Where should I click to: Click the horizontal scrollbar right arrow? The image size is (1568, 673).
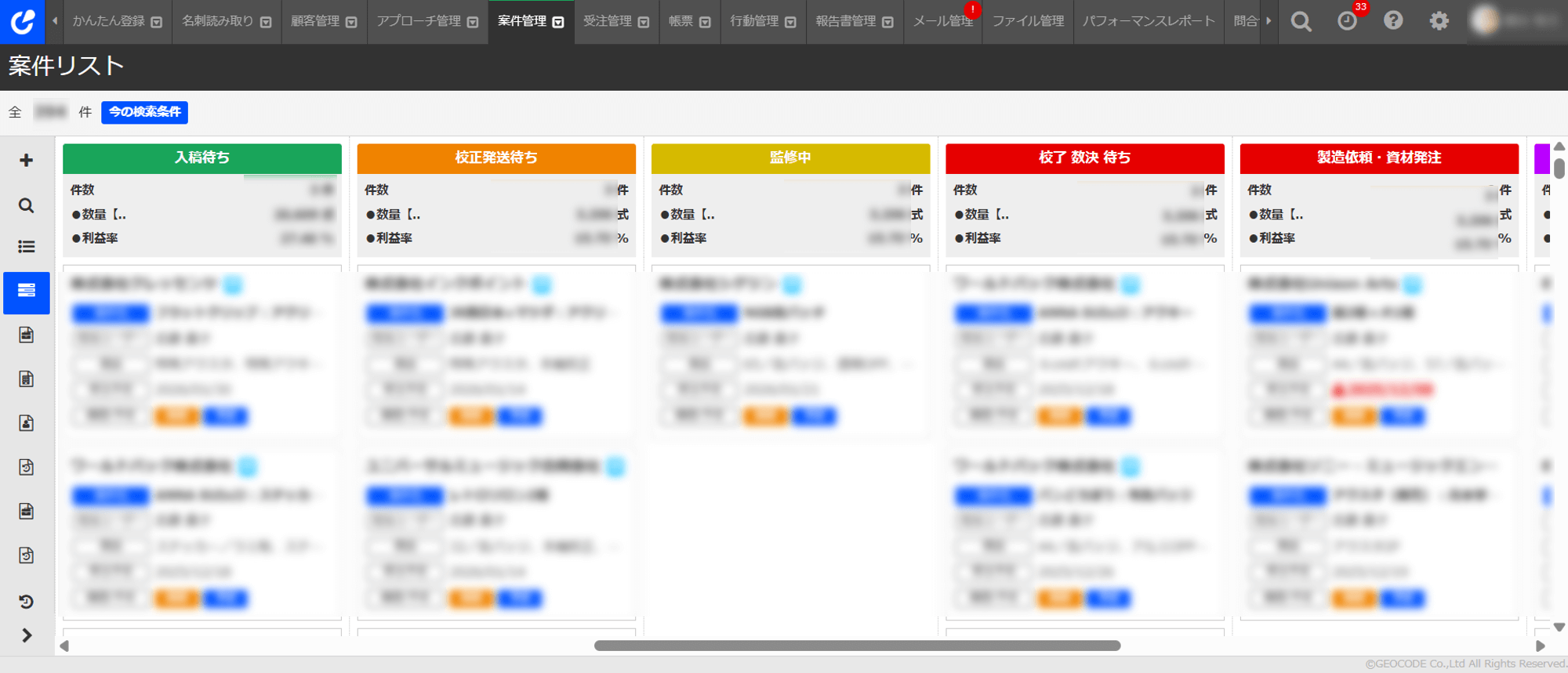pyautogui.click(x=1541, y=646)
